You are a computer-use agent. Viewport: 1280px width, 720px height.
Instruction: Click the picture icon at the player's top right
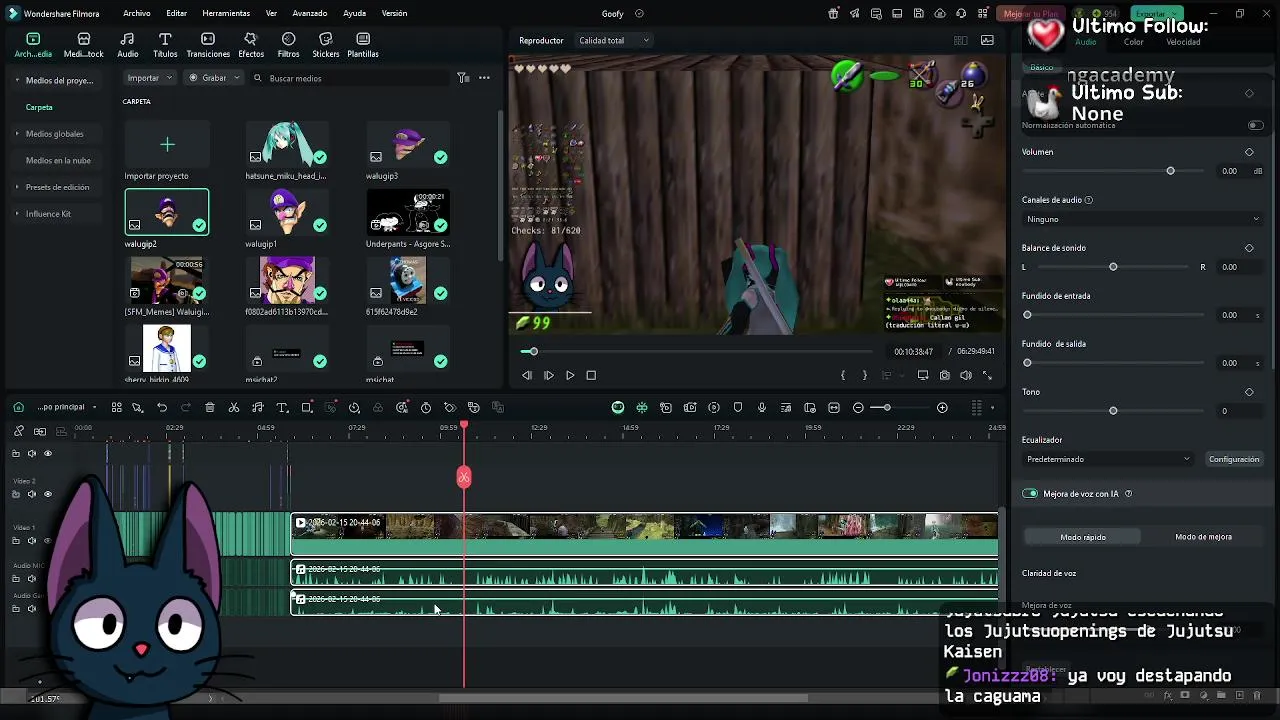(987, 40)
